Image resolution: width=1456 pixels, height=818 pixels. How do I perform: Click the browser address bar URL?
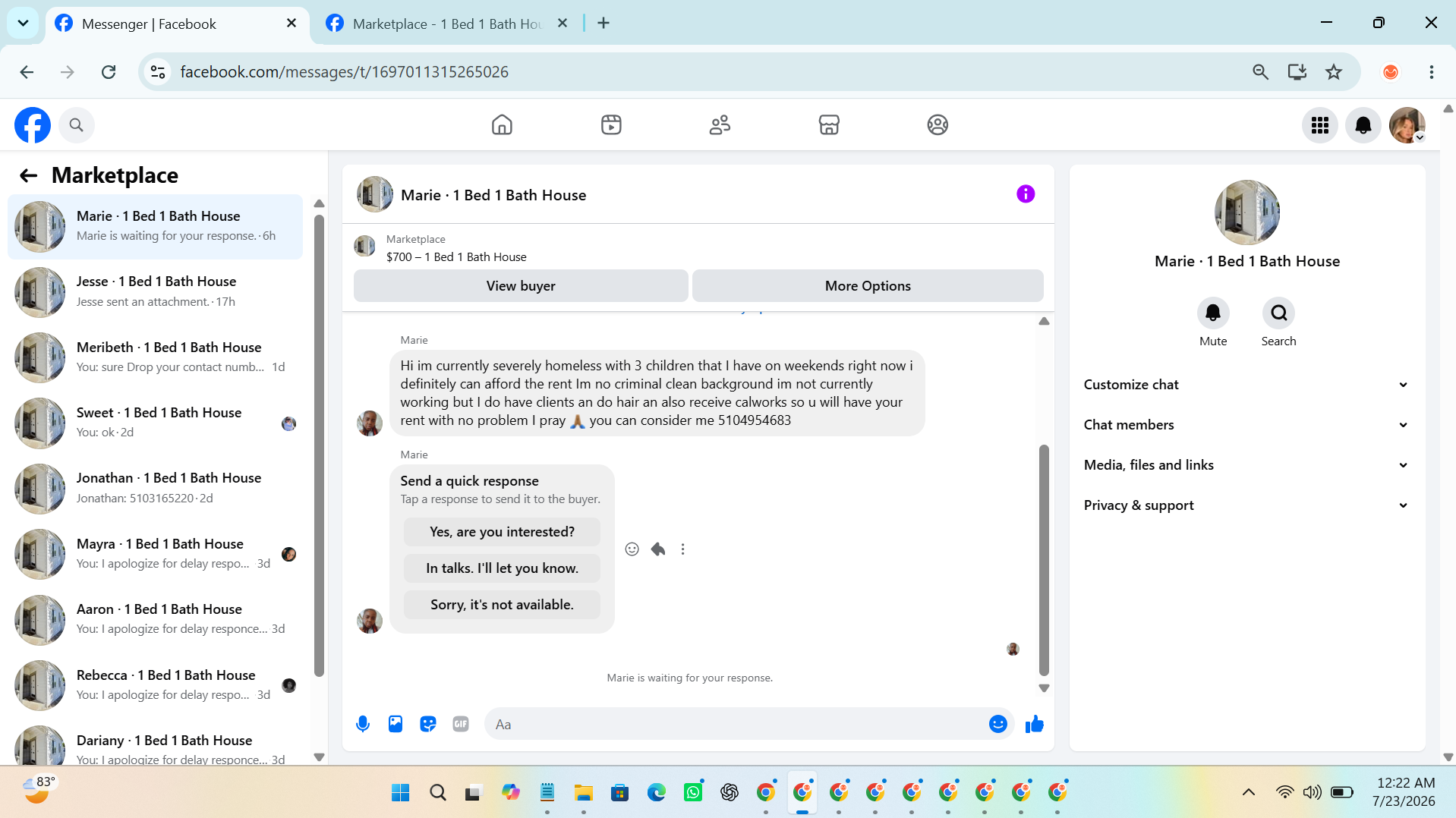pyautogui.click(x=345, y=72)
